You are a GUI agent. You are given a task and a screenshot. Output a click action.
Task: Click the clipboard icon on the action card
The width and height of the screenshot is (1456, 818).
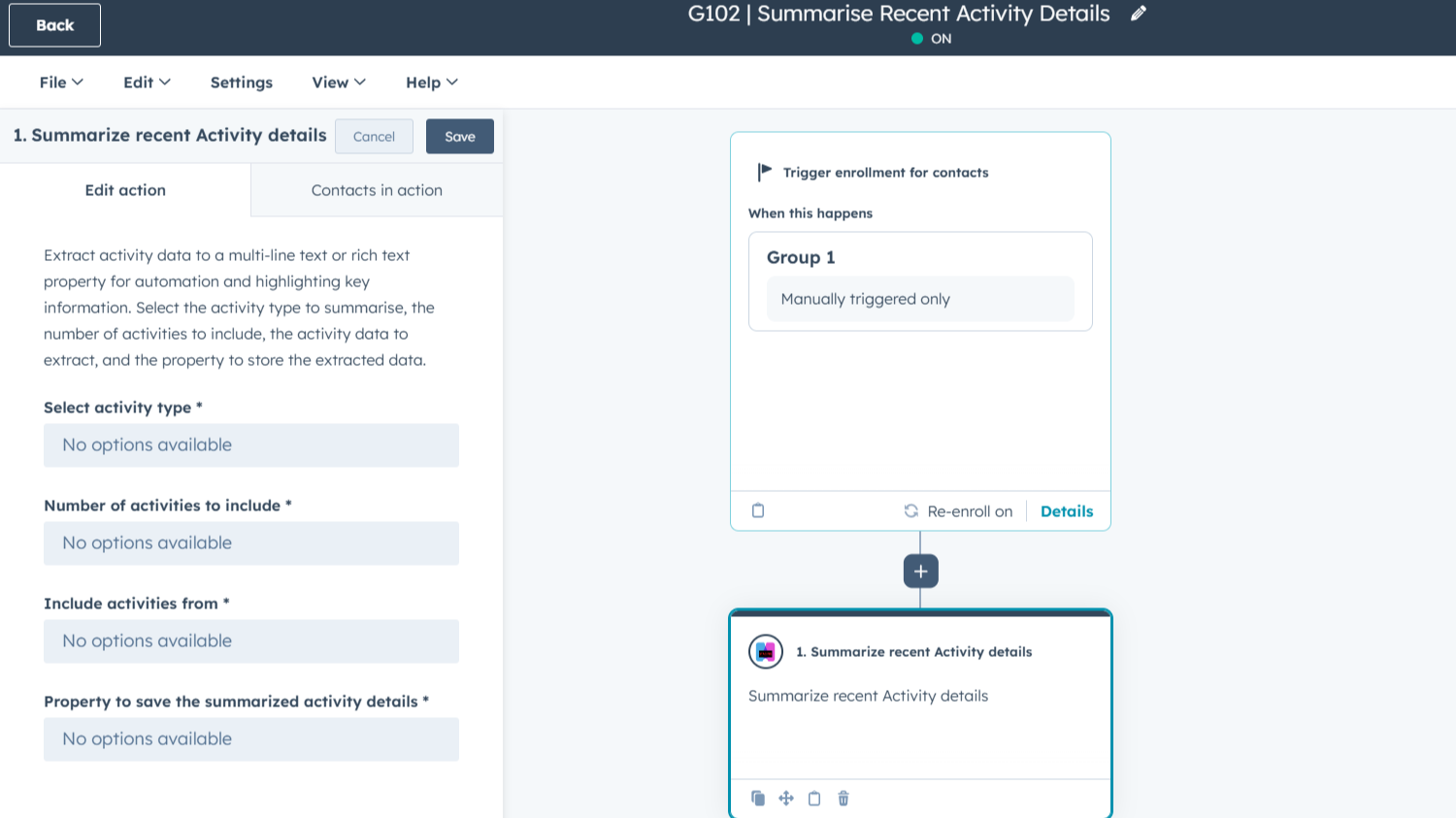814,799
